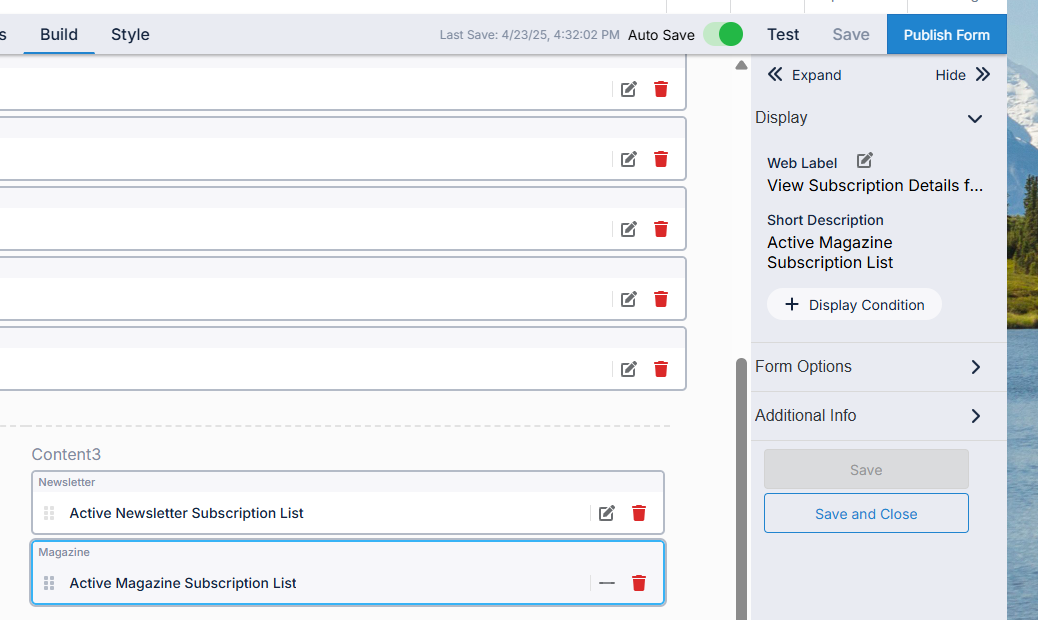Click the edit icon in the topmost row
Image resolution: width=1038 pixels, height=620 pixels.
(x=629, y=89)
